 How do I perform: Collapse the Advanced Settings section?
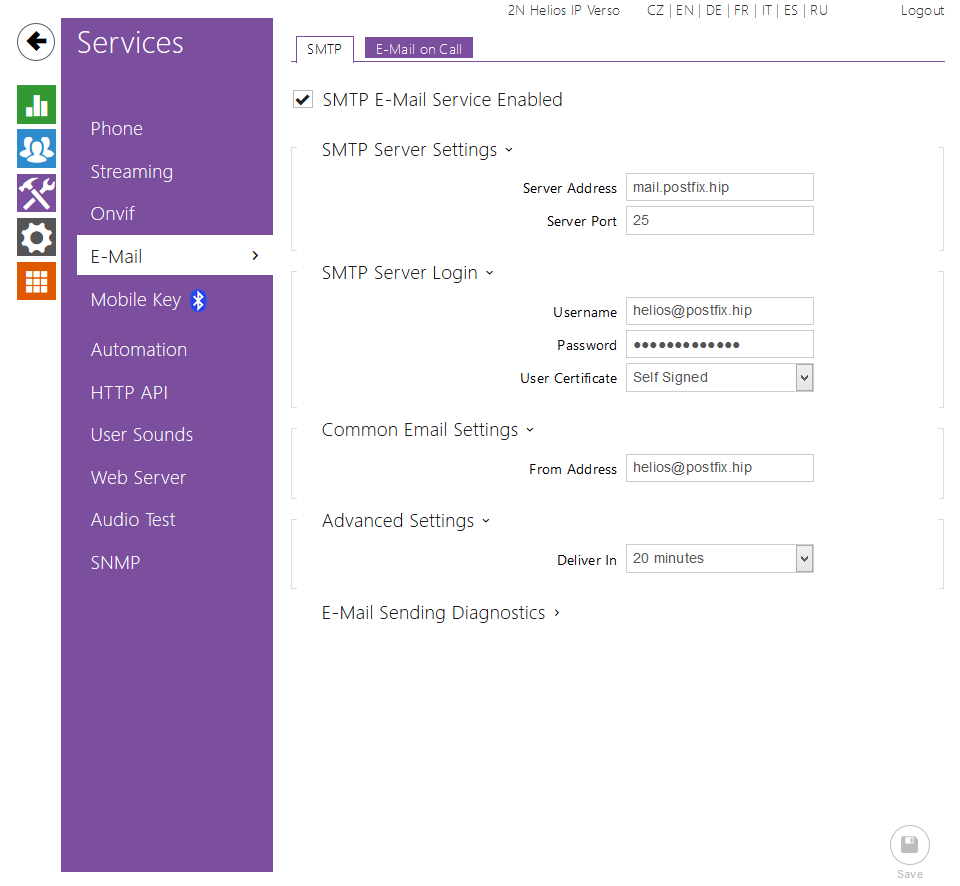coord(406,521)
